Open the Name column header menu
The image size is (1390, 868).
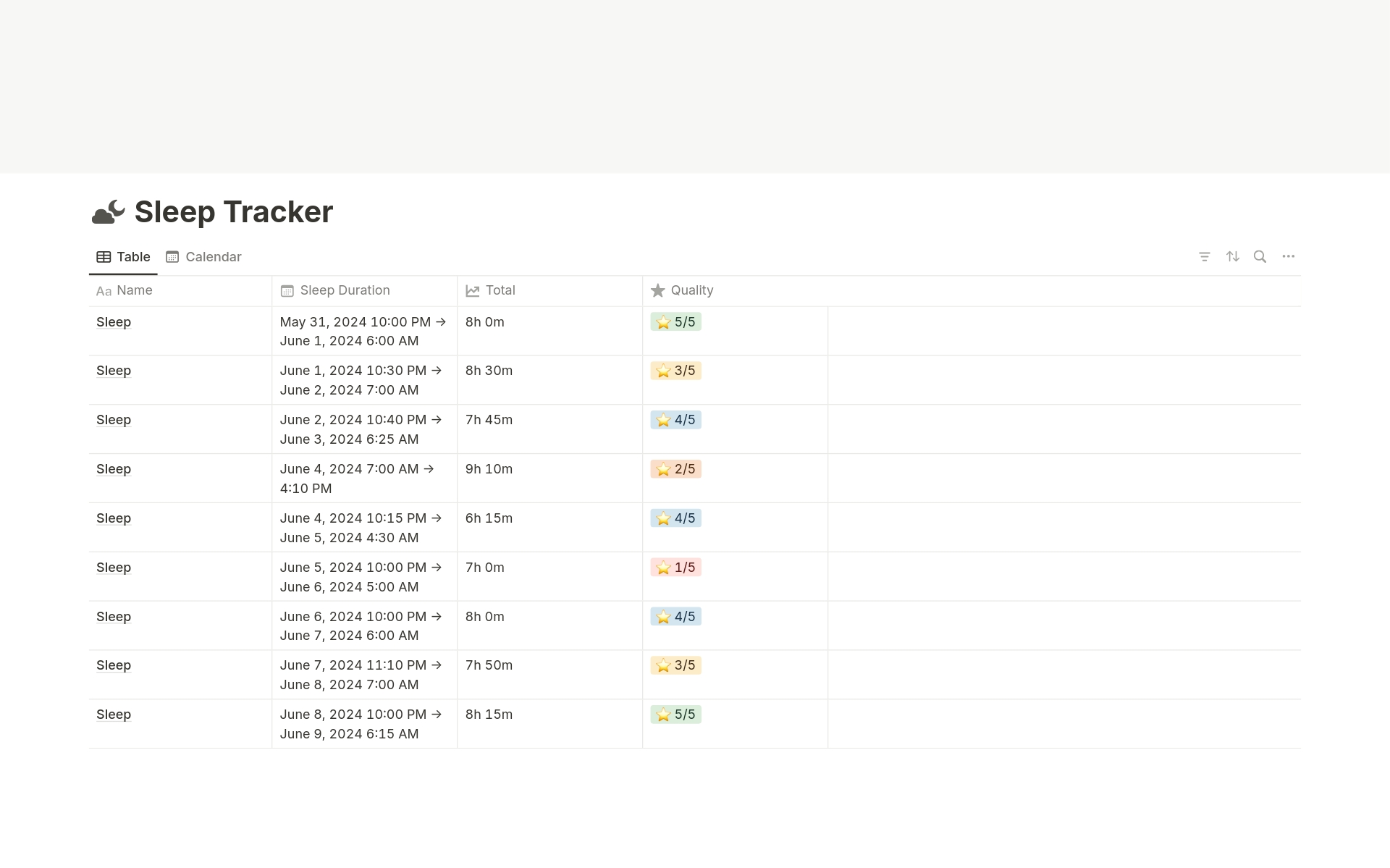coord(135,290)
